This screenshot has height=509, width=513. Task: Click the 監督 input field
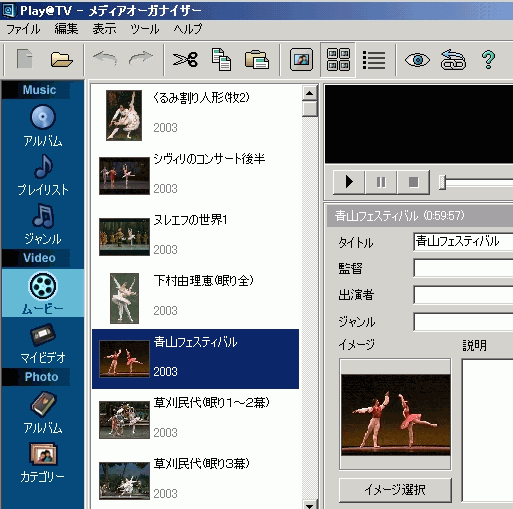pos(463,268)
